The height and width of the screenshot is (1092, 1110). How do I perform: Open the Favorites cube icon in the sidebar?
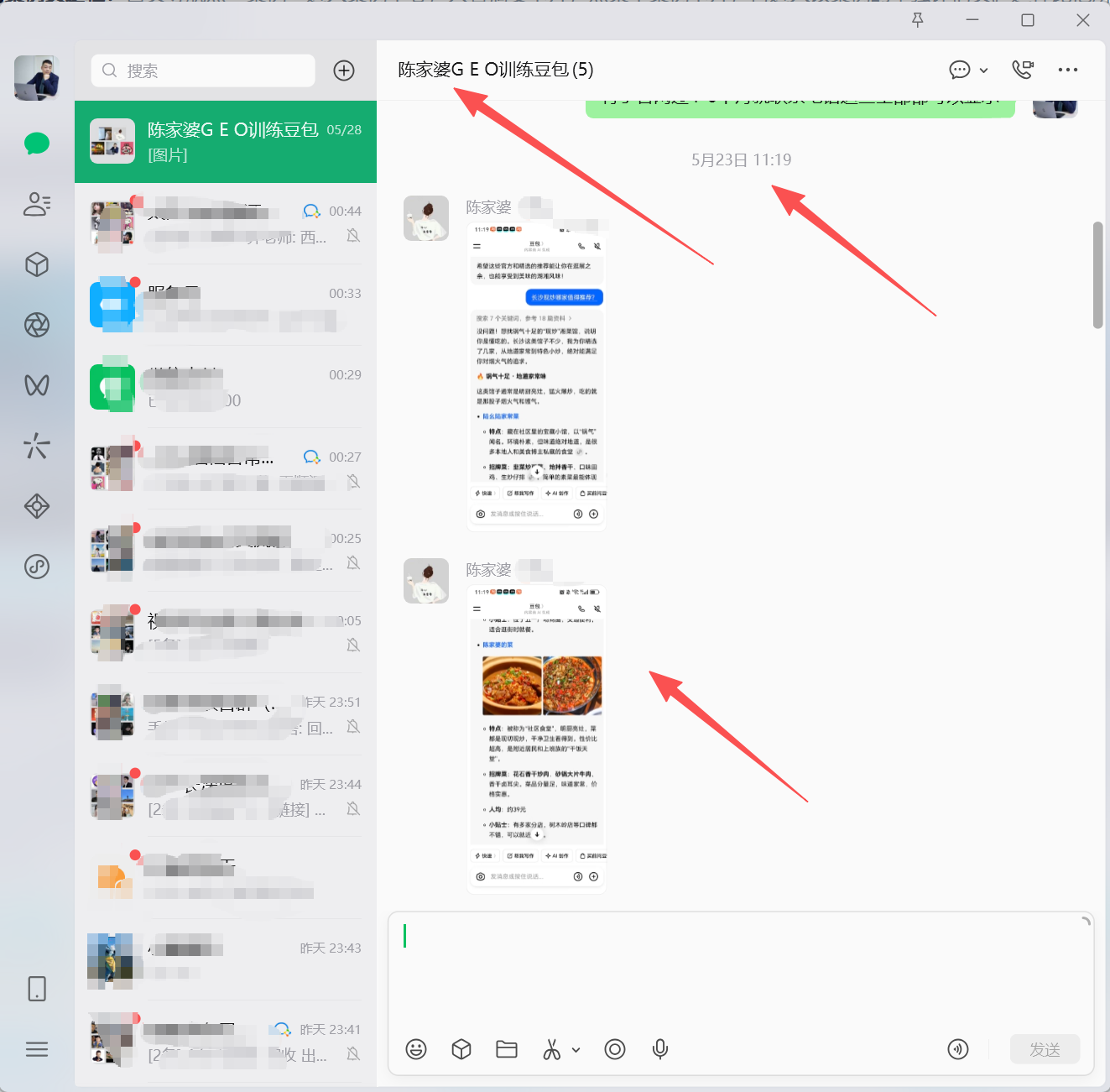pos(37,264)
